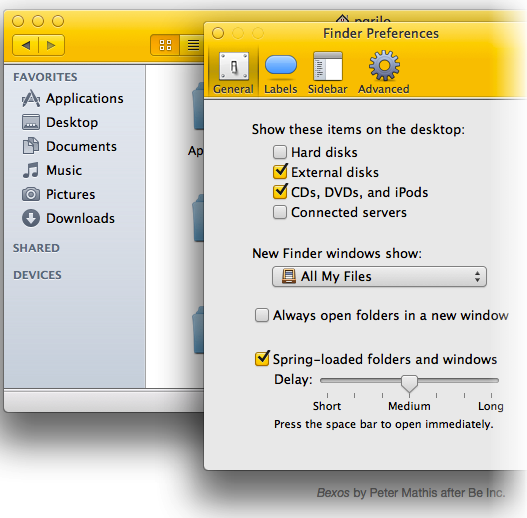This screenshot has width=527, height=518.
Task: Minimize the background Finder window
Action: (38, 21)
